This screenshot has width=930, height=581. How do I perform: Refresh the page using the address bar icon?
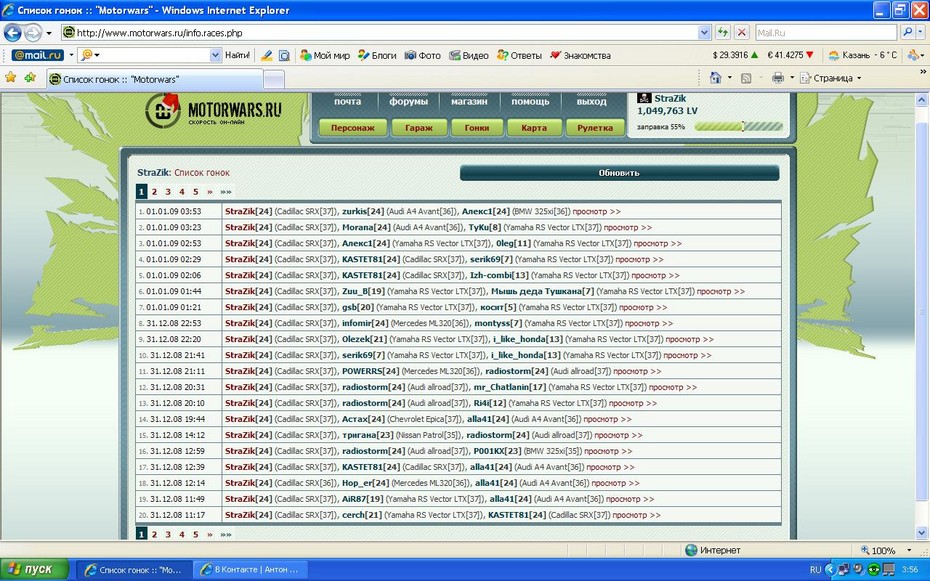click(722, 33)
